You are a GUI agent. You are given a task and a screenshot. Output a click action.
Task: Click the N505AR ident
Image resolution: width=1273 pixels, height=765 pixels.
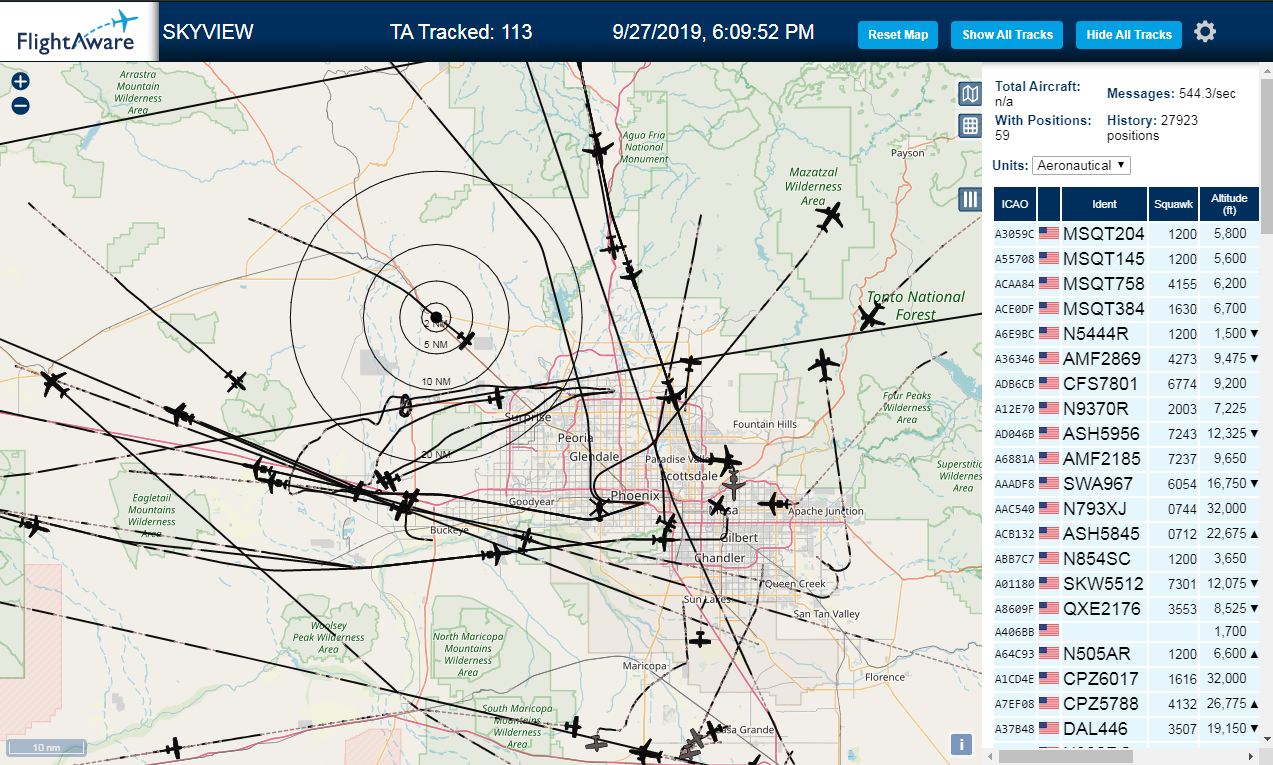1096,654
